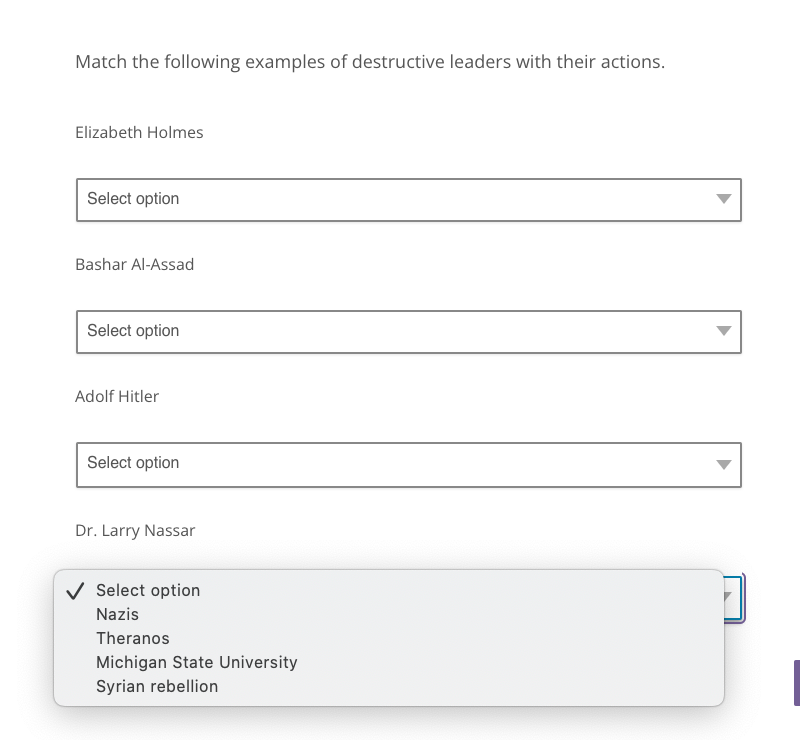Click the checkmark beside Select option
800x740 pixels.
74,590
